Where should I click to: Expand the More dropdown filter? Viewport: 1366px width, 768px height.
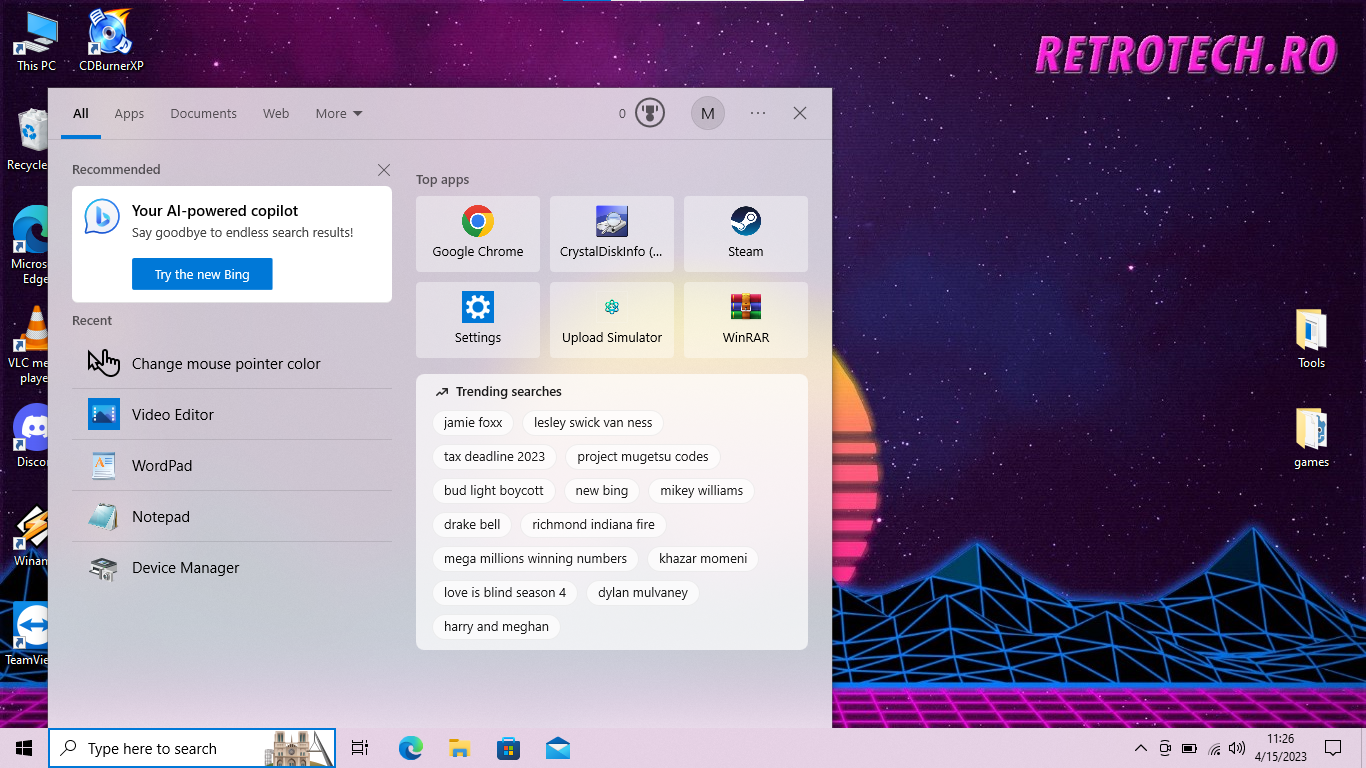[339, 114]
